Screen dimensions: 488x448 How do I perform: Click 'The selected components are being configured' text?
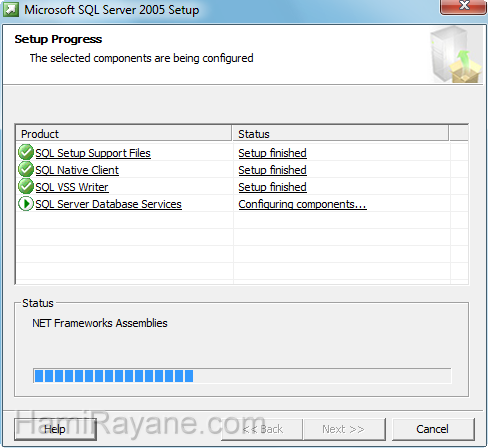click(141, 58)
